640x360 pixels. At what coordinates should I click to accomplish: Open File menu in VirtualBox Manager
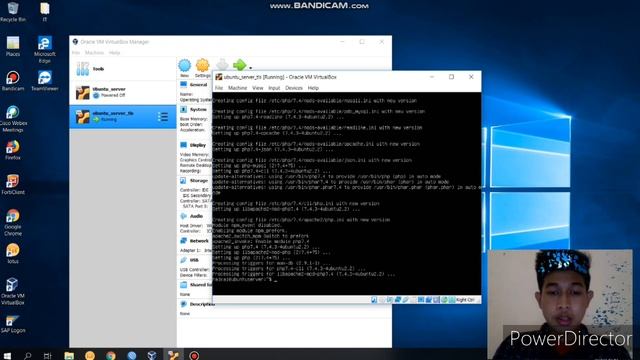point(76,53)
